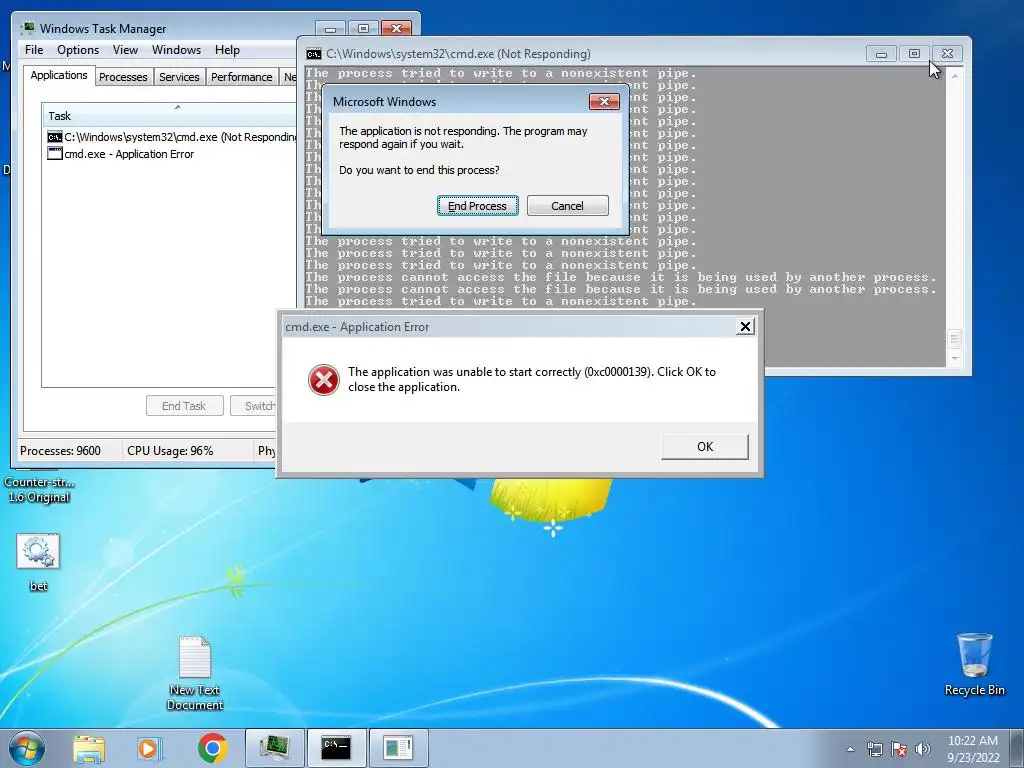Screen dimensions: 1024x768
Task: Select the cmd.exe (Not Responding) task row
Action: [172, 137]
